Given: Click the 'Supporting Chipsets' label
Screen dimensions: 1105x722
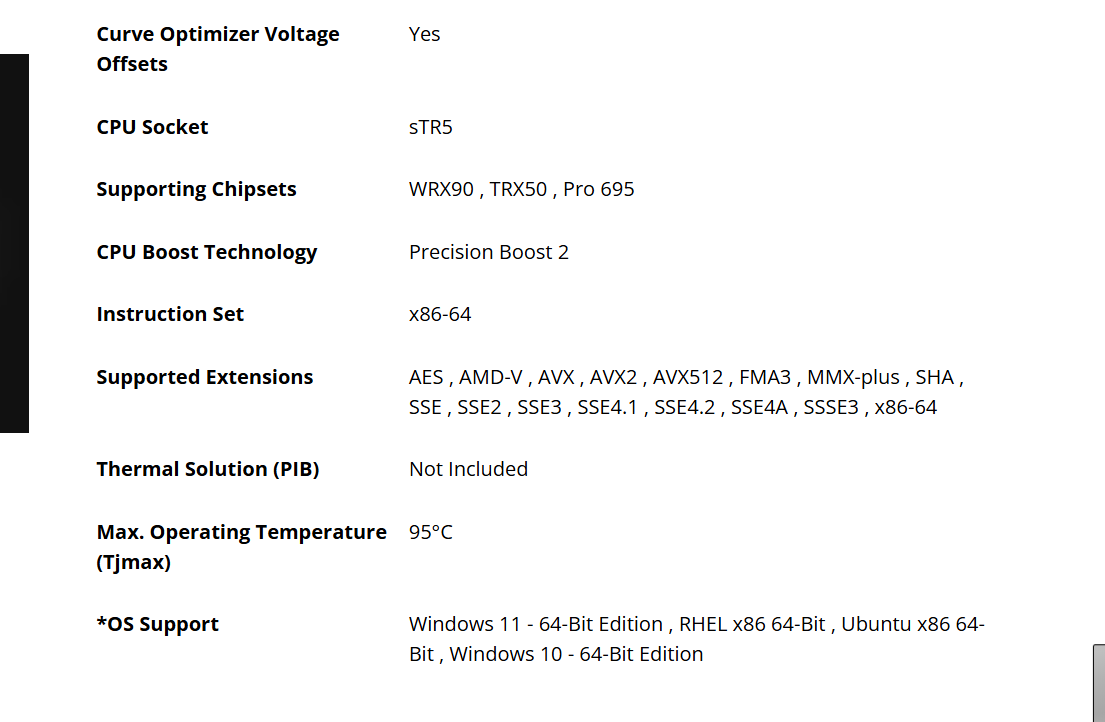Looking at the screenshot, I should [196, 189].
